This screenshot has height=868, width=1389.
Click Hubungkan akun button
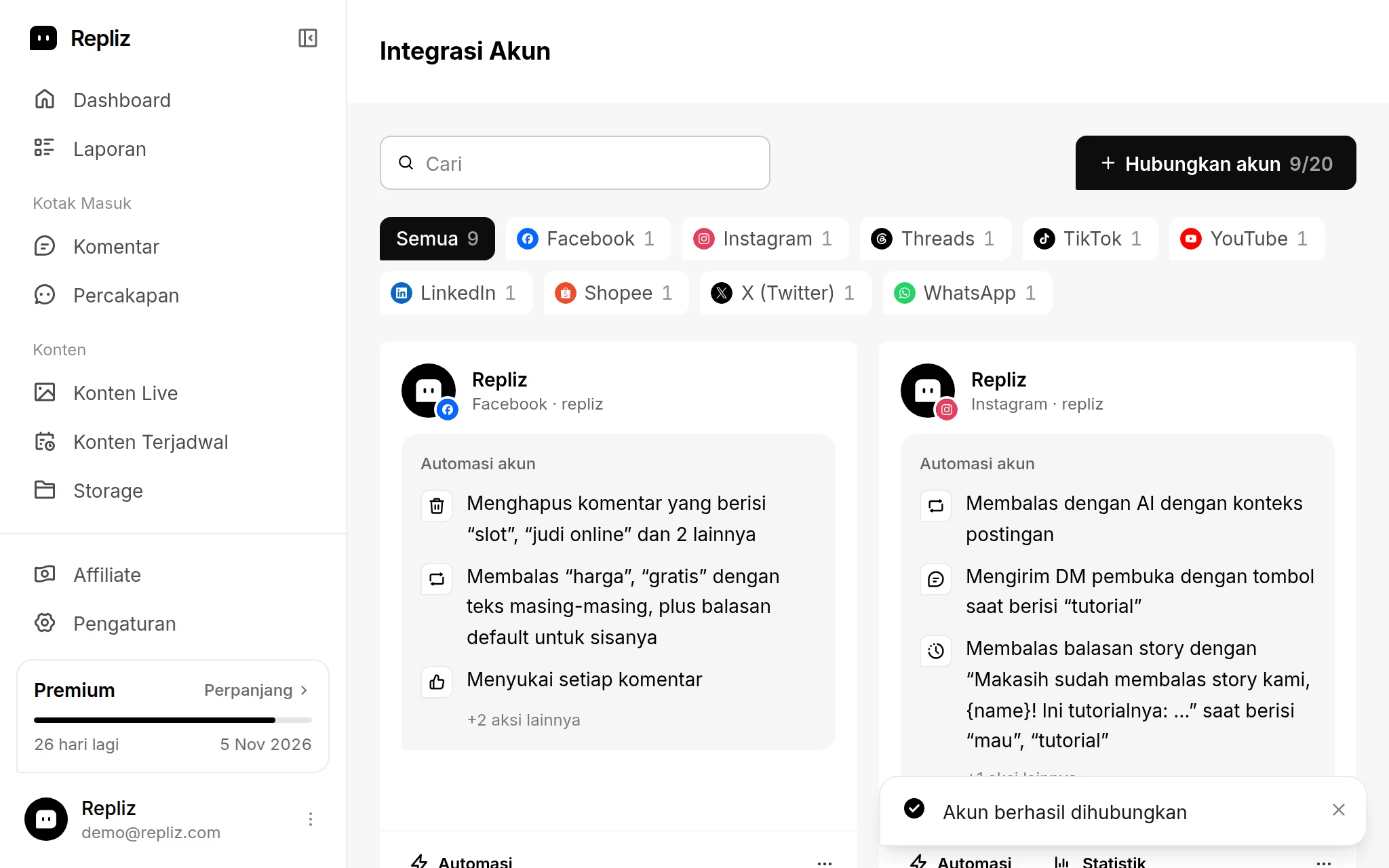point(1216,163)
